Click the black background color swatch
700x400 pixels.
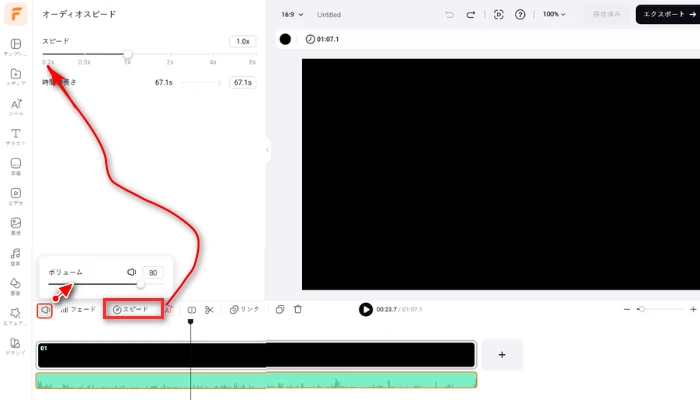click(x=285, y=39)
